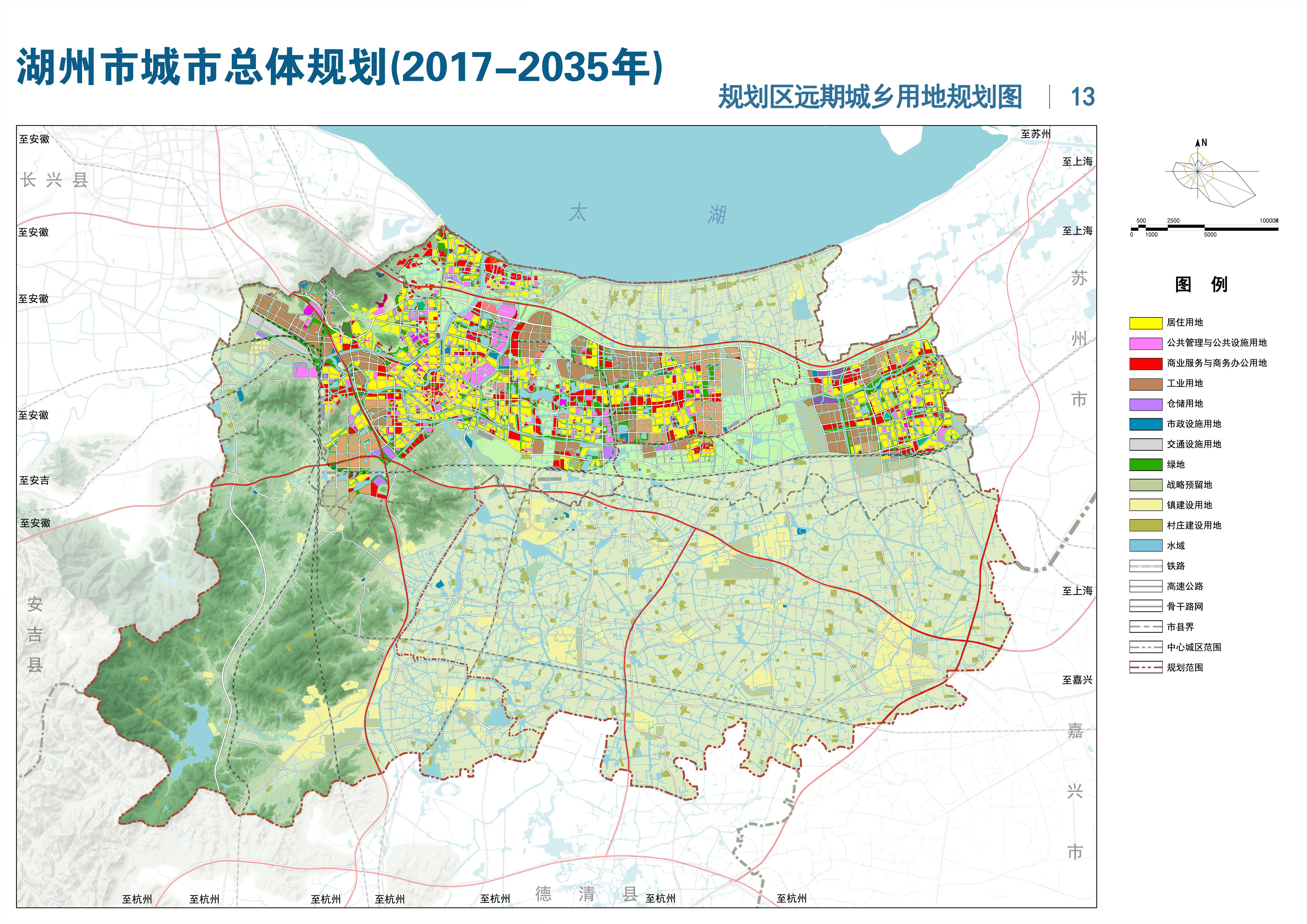The image size is (1307, 924).
Task: Click the 中心城区范围 boundary symbol
Action: (x=1145, y=647)
